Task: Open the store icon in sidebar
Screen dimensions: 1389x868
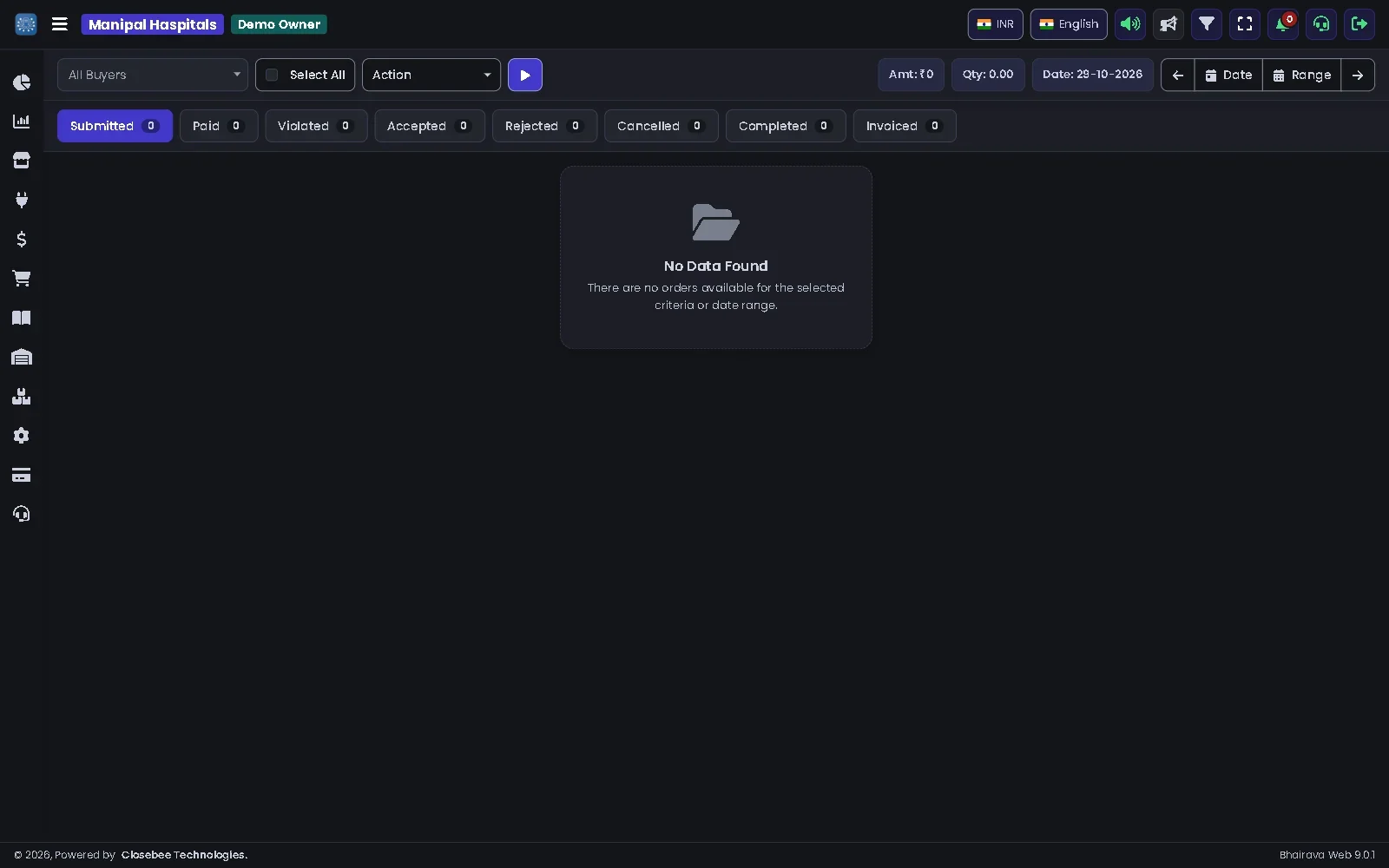Action: [22, 161]
